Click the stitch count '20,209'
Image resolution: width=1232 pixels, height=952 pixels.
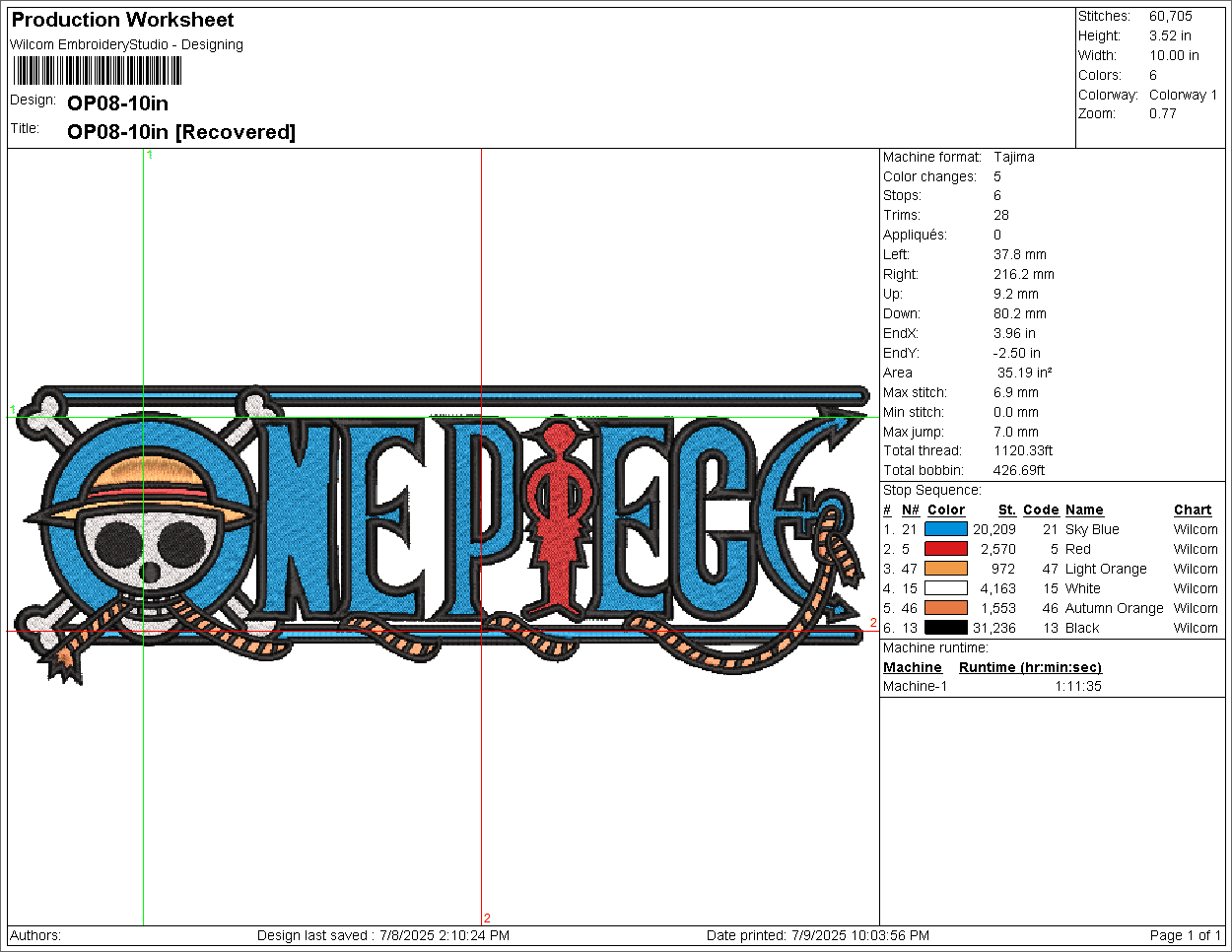994,529
